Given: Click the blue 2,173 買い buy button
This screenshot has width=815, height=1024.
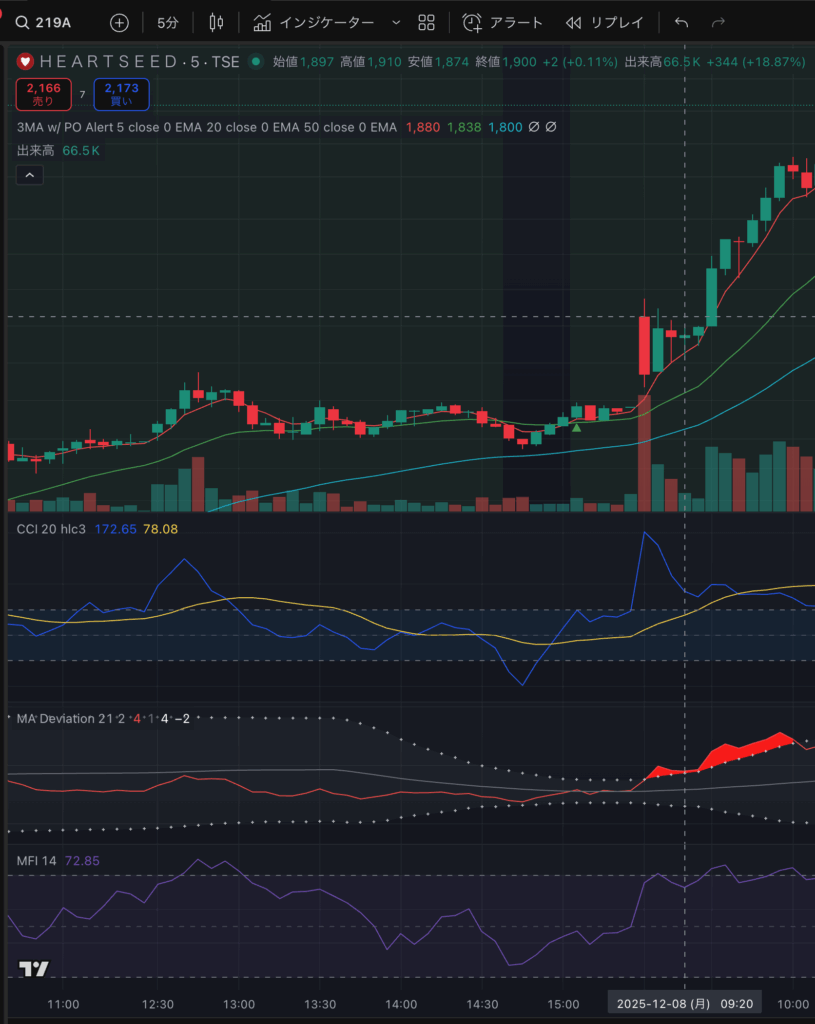Looking at the screenshot, I should [x=121, y=95].
